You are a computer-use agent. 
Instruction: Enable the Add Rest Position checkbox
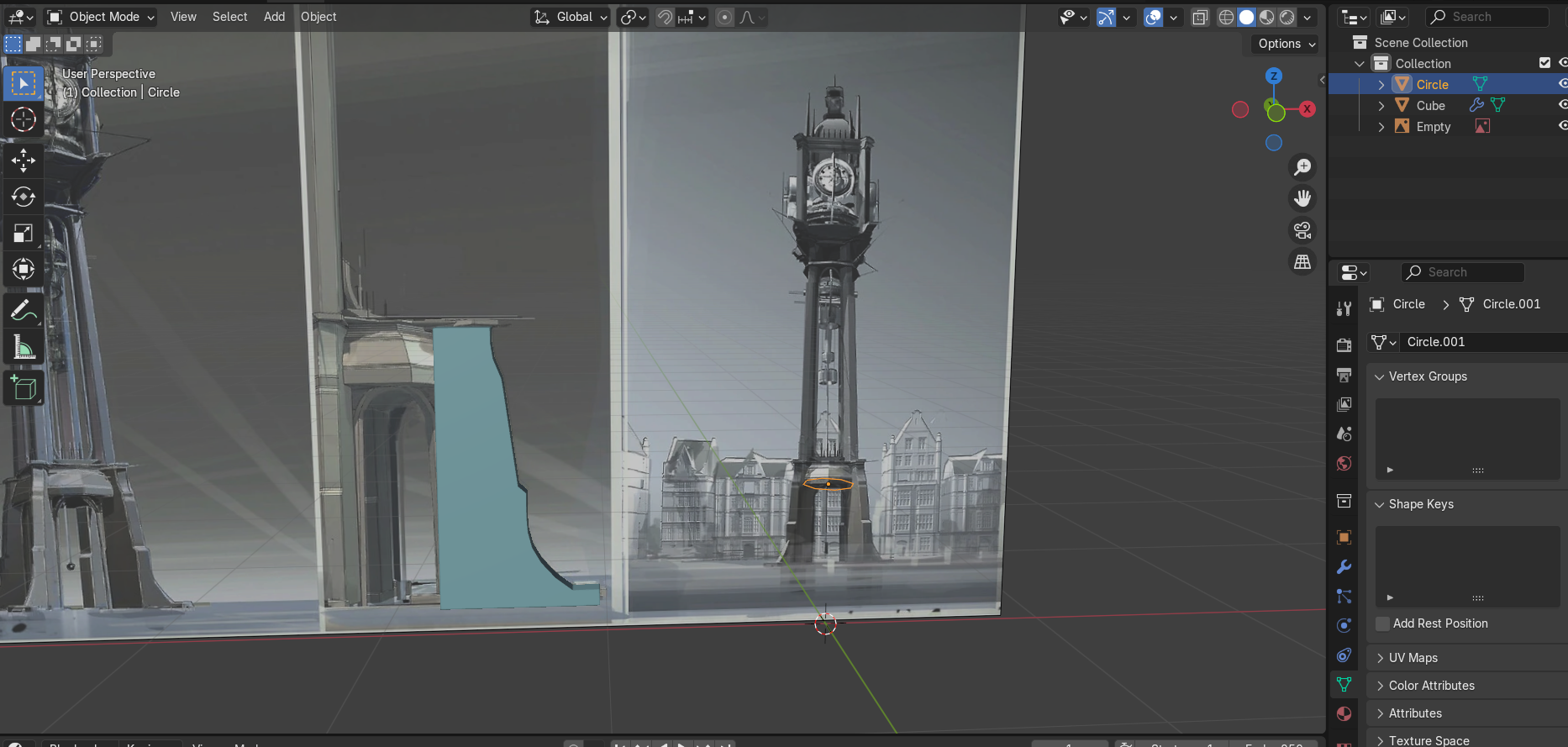1382,623
